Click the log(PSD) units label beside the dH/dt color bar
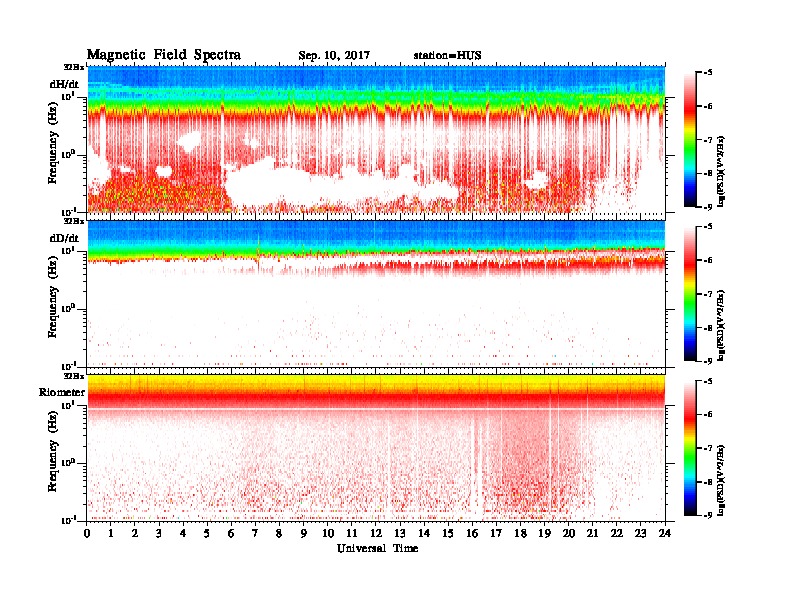Viewport: 792px width, 612px height. pos(721,171)
